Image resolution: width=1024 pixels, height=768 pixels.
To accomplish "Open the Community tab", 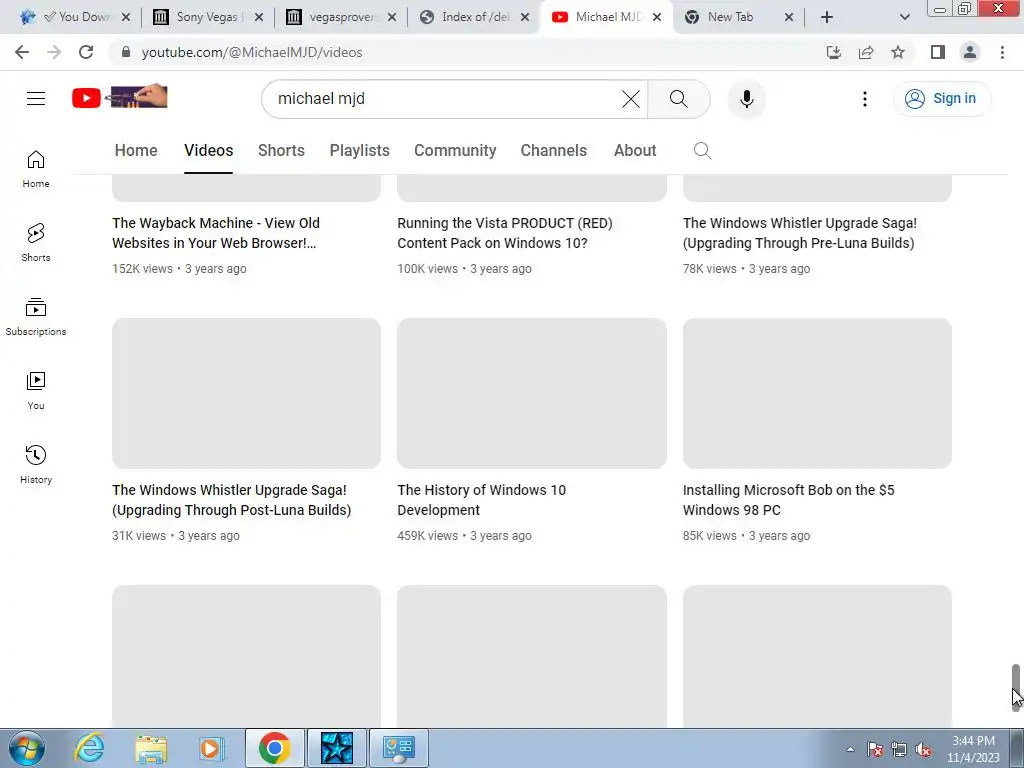I will click(x=455, y=150).
